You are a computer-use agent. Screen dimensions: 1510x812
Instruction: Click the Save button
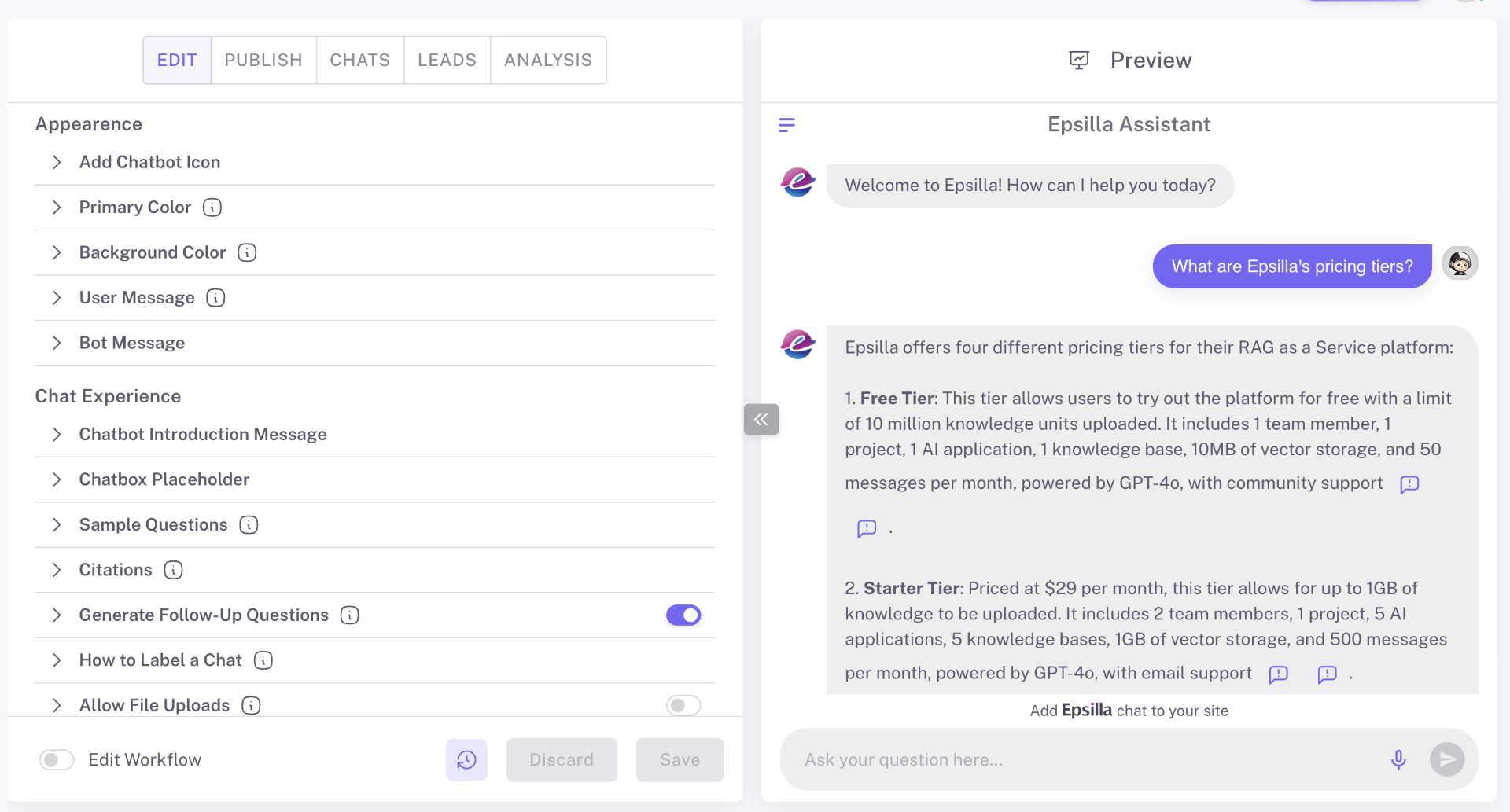point(679,759)
